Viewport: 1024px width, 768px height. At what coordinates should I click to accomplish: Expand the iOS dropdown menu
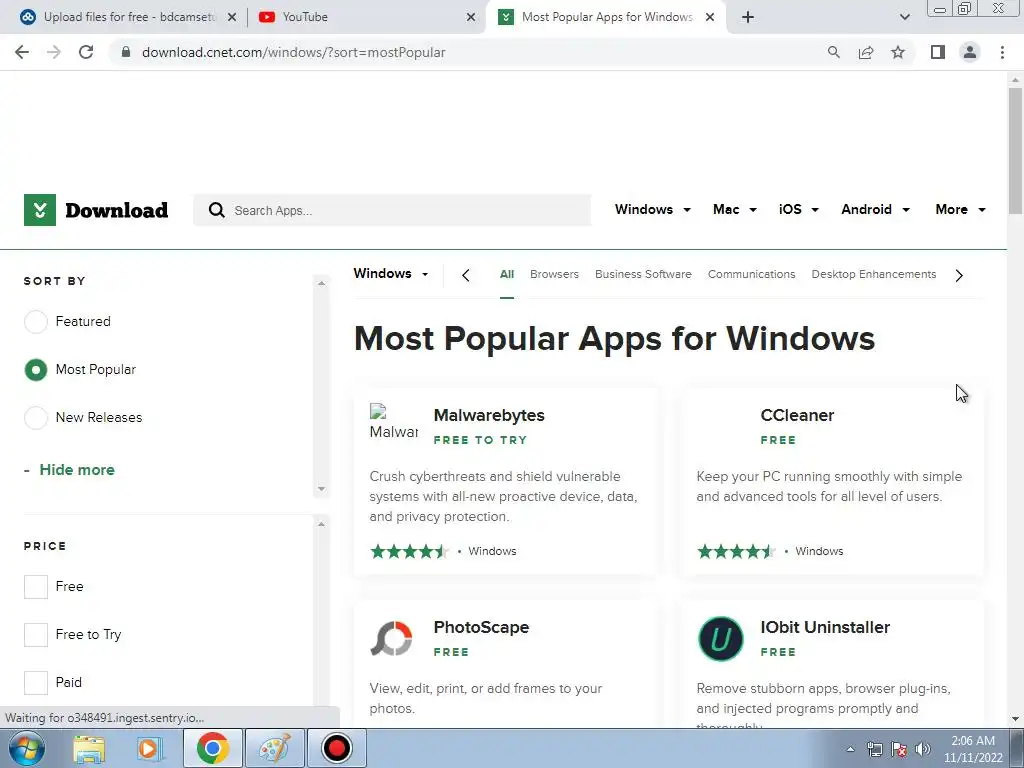pyautogui.click(x=799, y=210)
